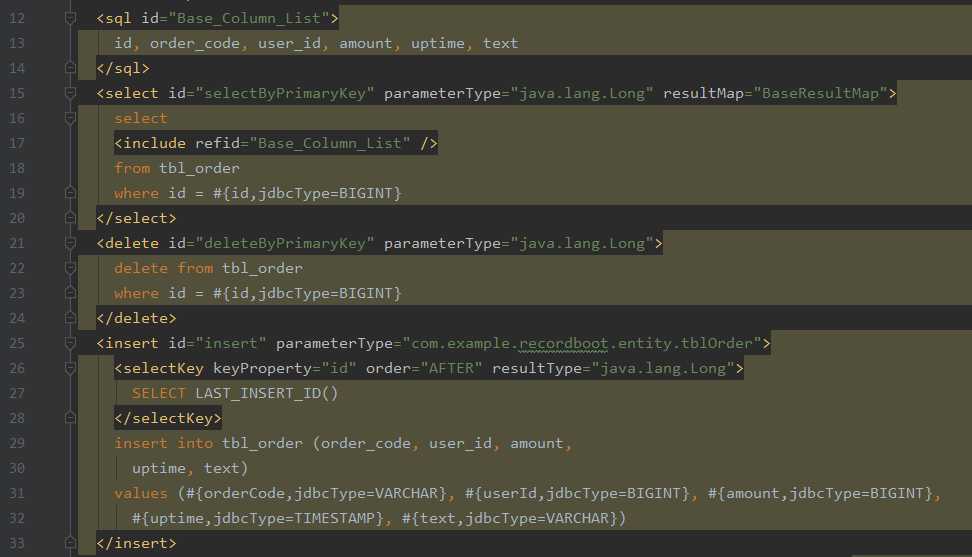Place cursor in "Base_Column_List" on the sql id line
Image resolution: width=972 pixels, height=557 pixels.
coord(249,19)
